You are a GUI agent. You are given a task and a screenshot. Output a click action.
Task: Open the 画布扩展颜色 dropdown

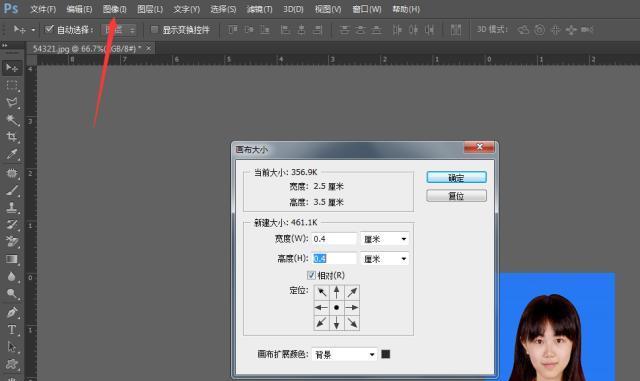tap(344, 354)
